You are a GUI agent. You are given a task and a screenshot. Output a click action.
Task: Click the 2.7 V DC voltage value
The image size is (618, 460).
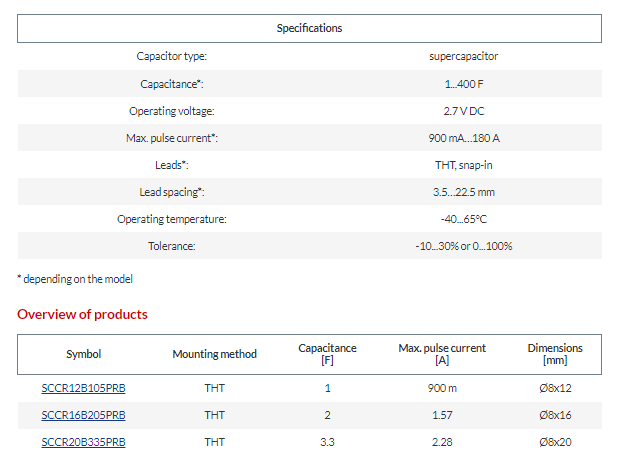[x=464, y=111]
